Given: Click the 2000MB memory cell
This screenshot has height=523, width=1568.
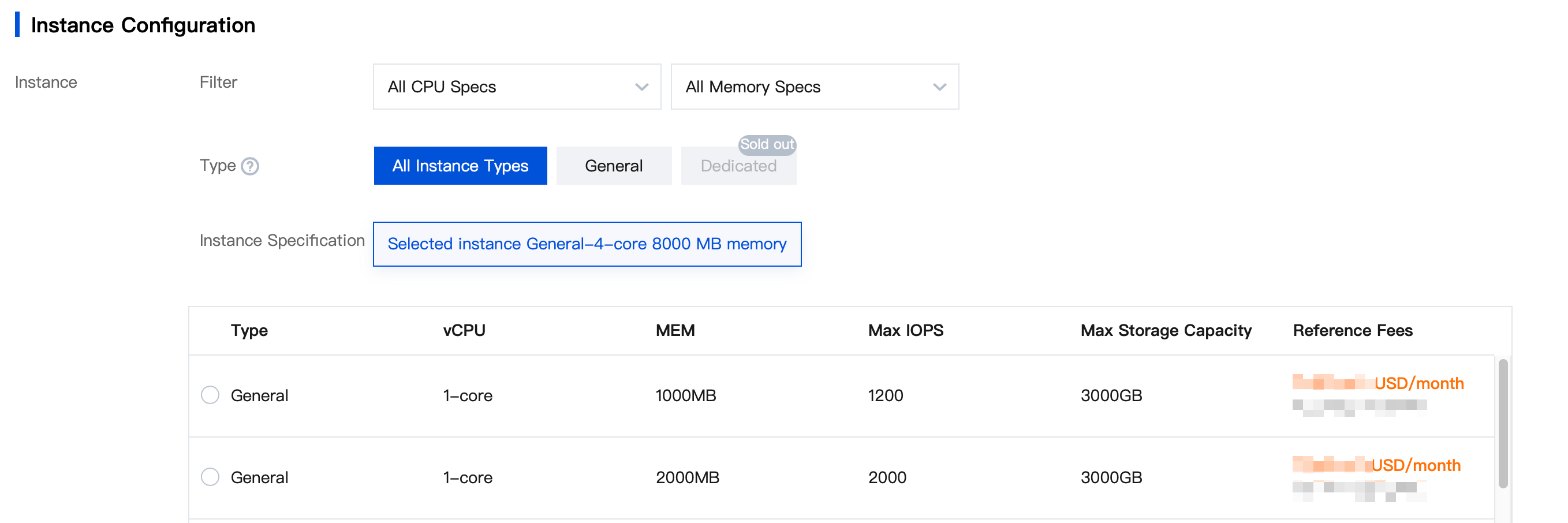Looking at the screenshot, I should pyautogui.click(x=687, y=477).
